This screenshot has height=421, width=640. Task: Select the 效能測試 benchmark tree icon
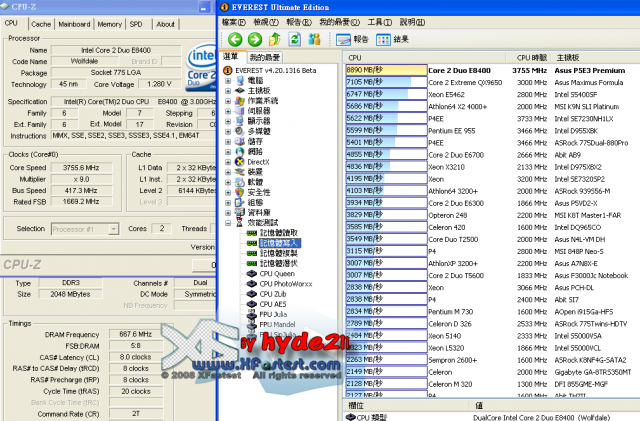tap(240, 223)
